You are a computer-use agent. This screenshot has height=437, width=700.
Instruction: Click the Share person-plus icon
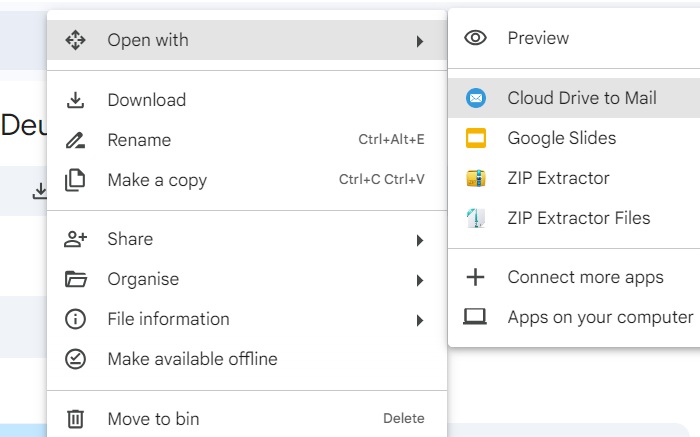coord(75,239)
